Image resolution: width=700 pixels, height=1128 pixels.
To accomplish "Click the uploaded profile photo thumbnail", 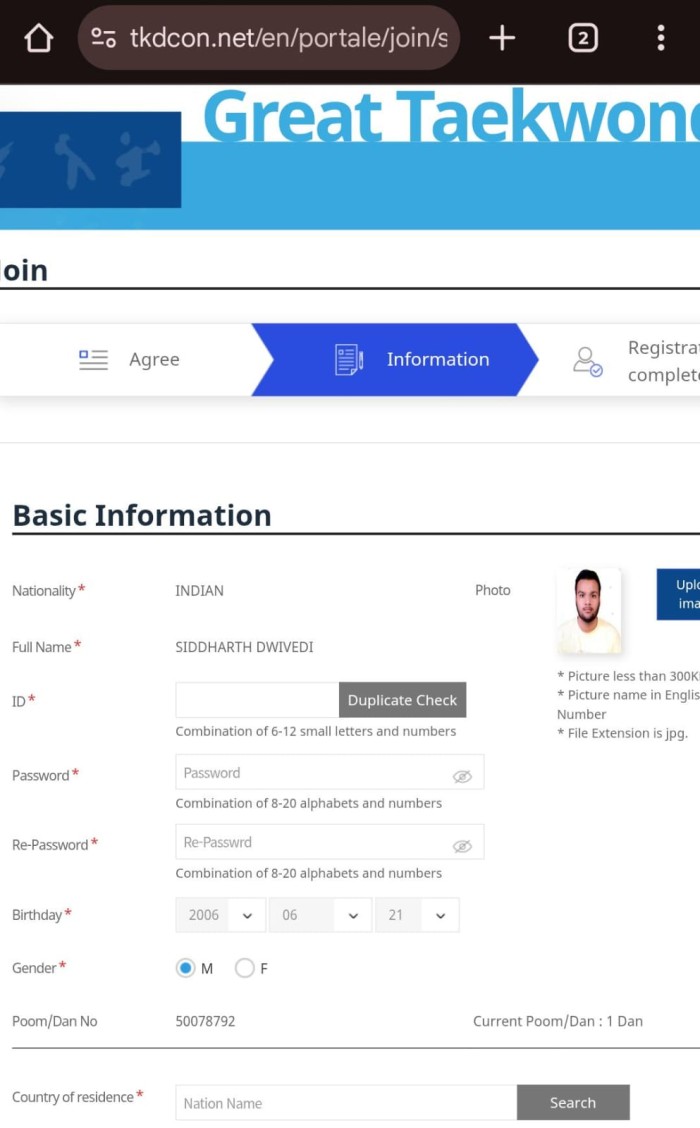I will pos(589,611).
